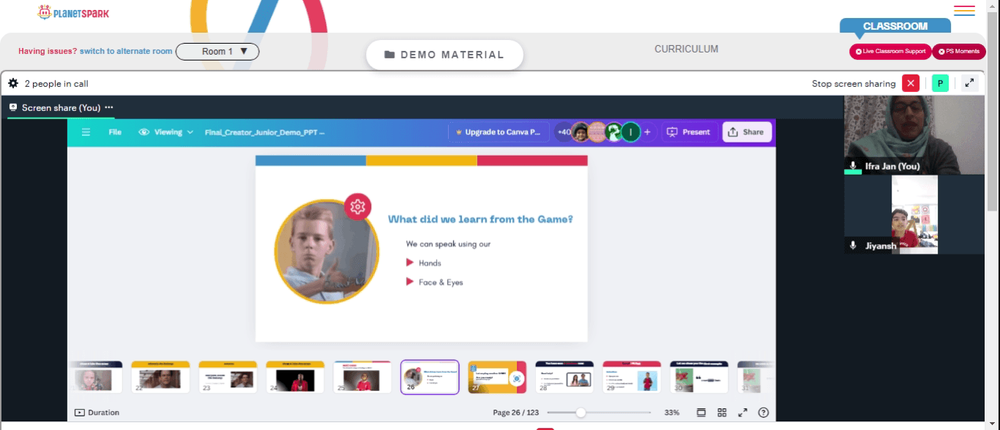This screenshot has height=430, width=1000.
Task: Click the document title Final_Creator_Junior_Demo_PPT
Action: (x=264, y=132)
